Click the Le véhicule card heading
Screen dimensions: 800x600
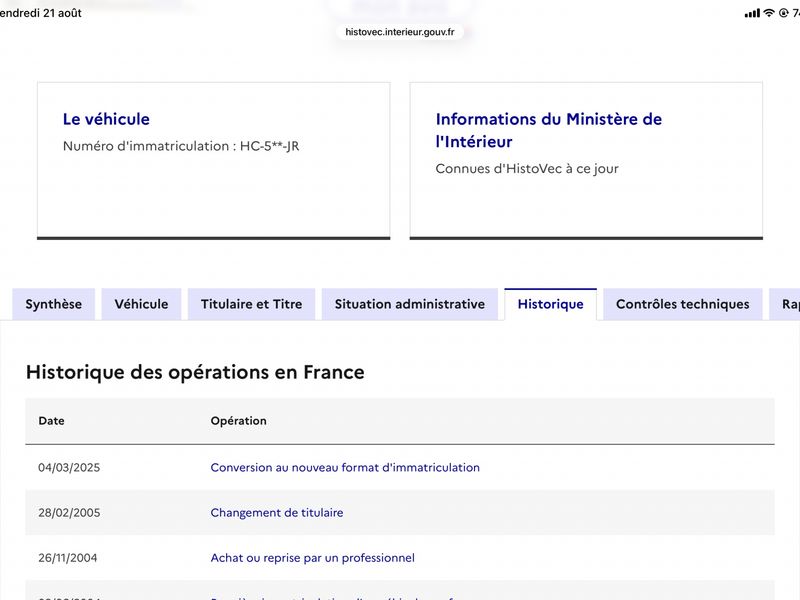click(106, 119)
